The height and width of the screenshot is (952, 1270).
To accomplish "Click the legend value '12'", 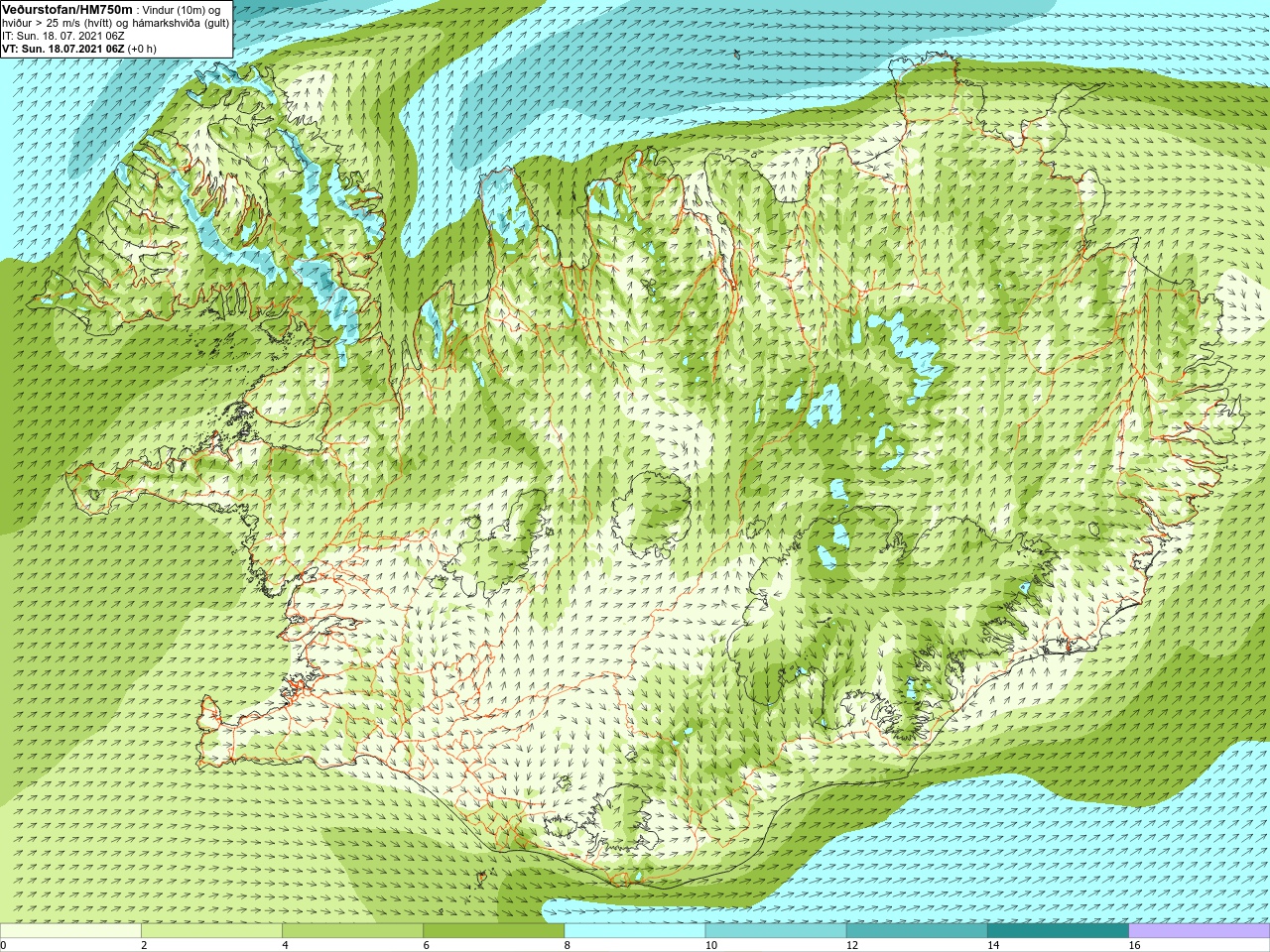I will [851, 945].
